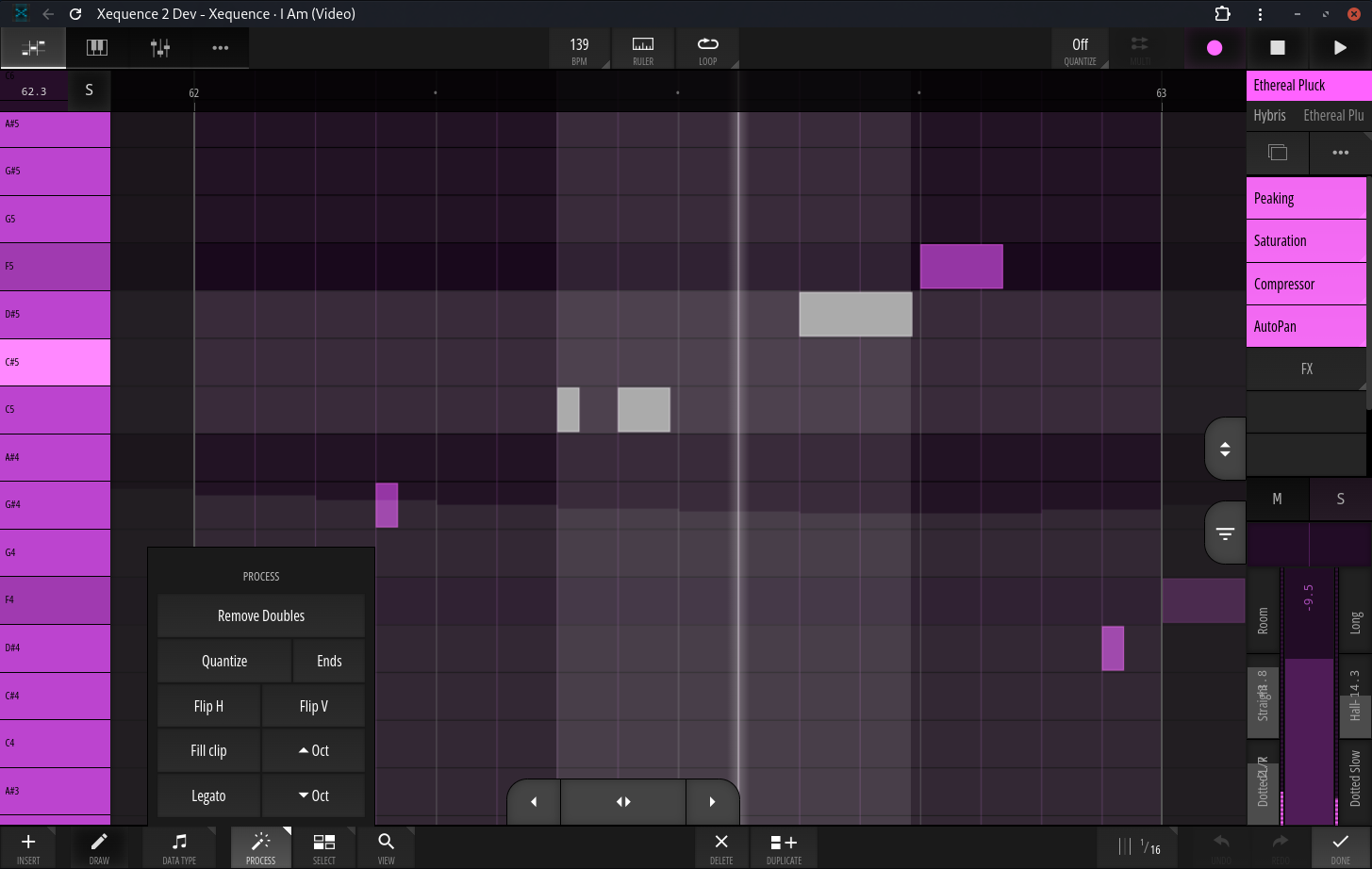Toggle the S solo button beside the position display
This screenshot has width=1372, height=869.
click(x=90, y=90)
